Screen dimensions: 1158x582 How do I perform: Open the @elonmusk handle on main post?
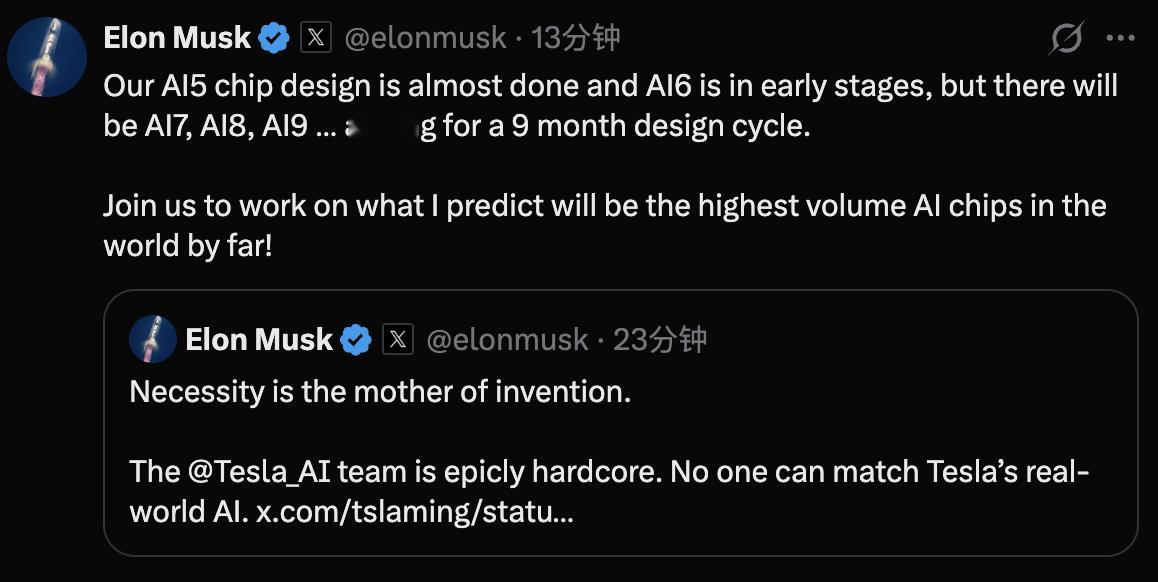(x=425, y=38)
